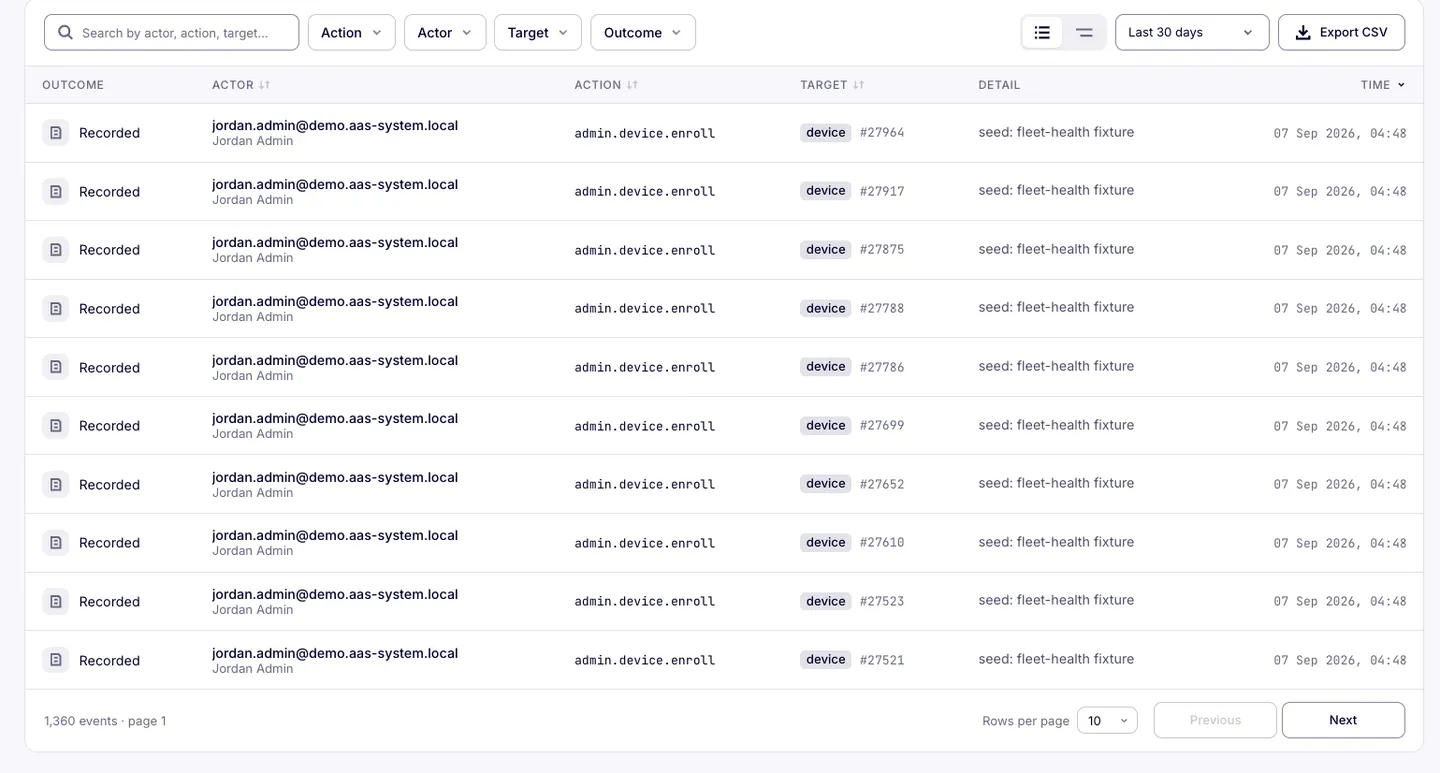
Task: Click Export CSV button
Action: pos(1341,33)
